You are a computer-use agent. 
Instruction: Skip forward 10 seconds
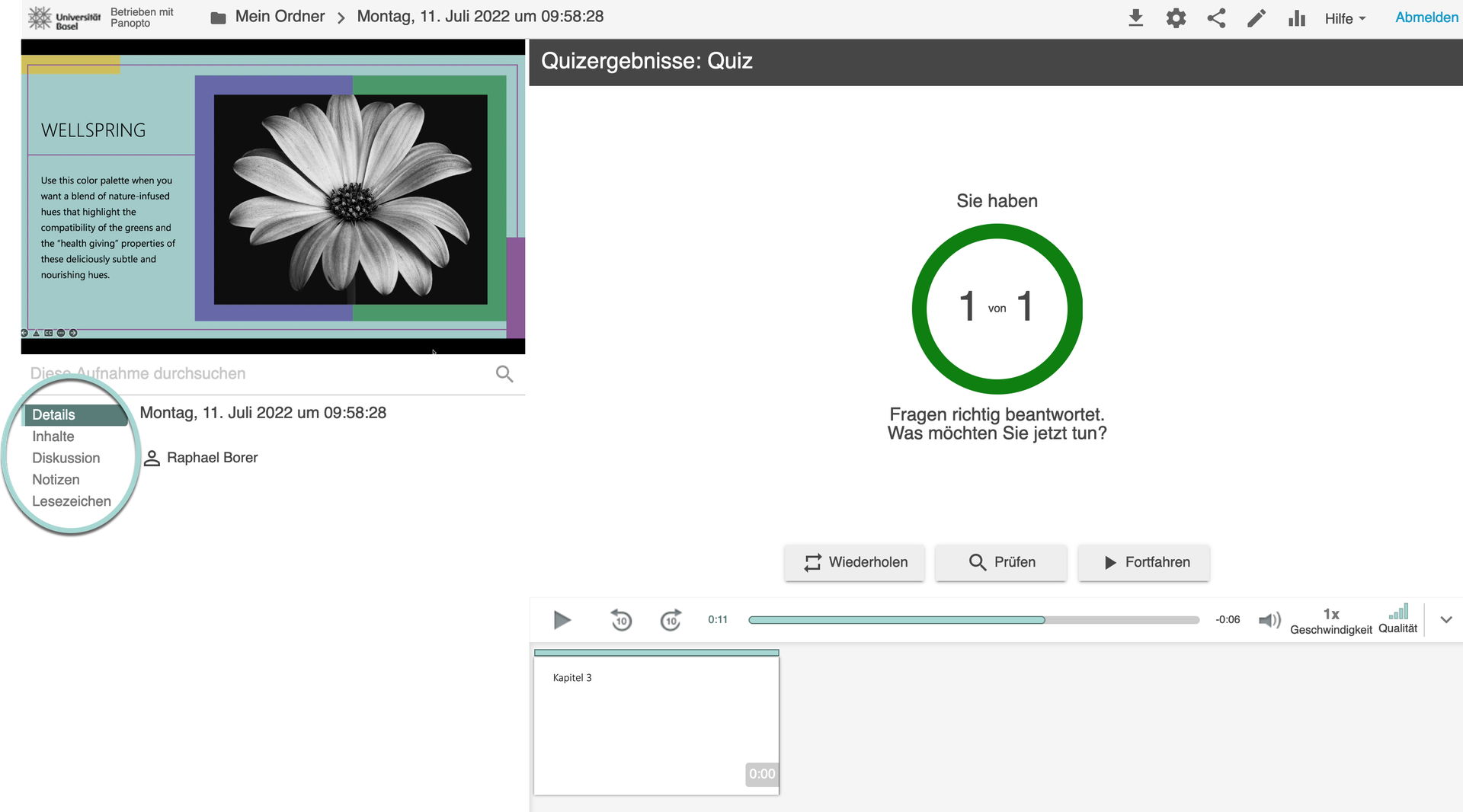pyautogui.click(x=671, y=620)
